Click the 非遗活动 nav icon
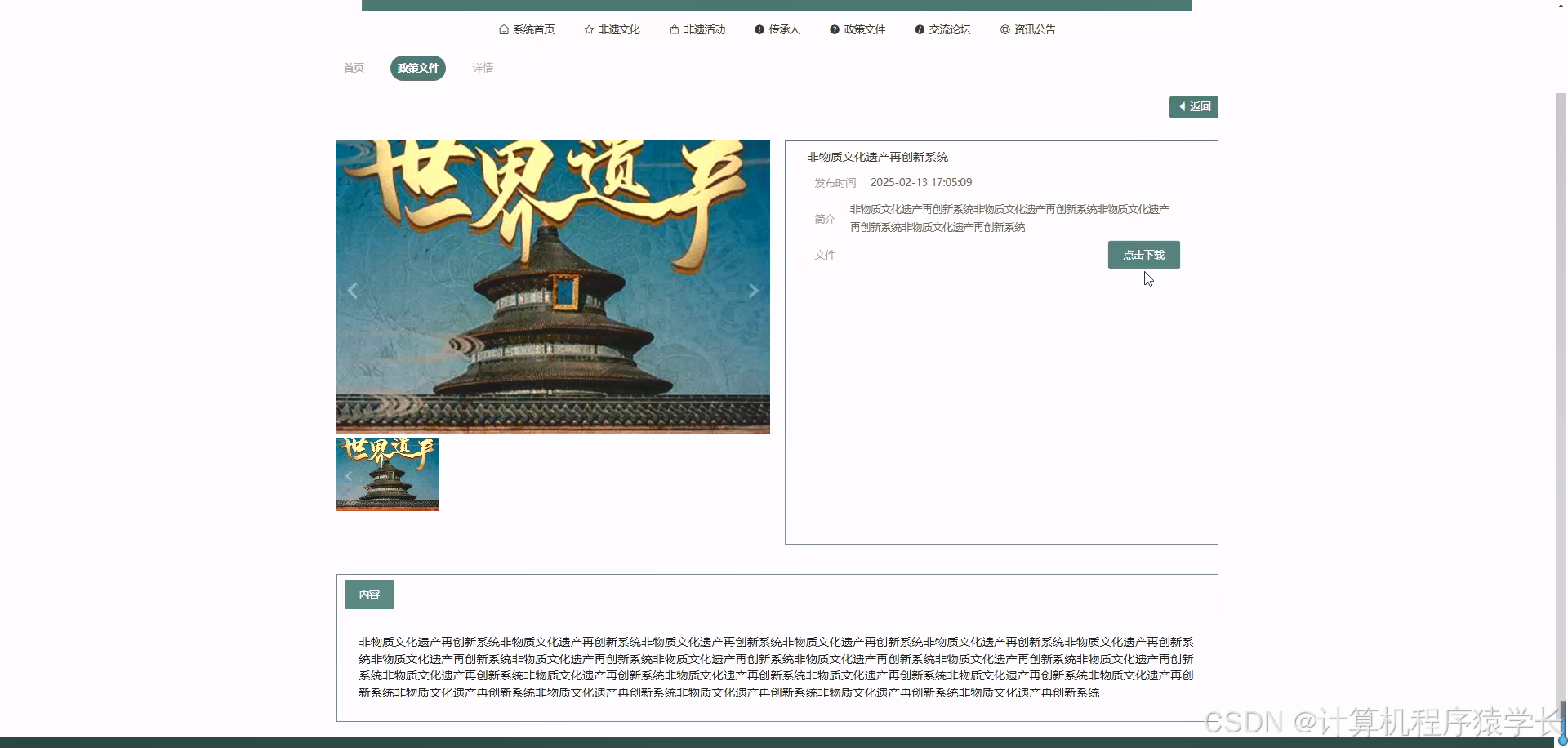This screenshot has height=748, width=1568. point(675,29)
